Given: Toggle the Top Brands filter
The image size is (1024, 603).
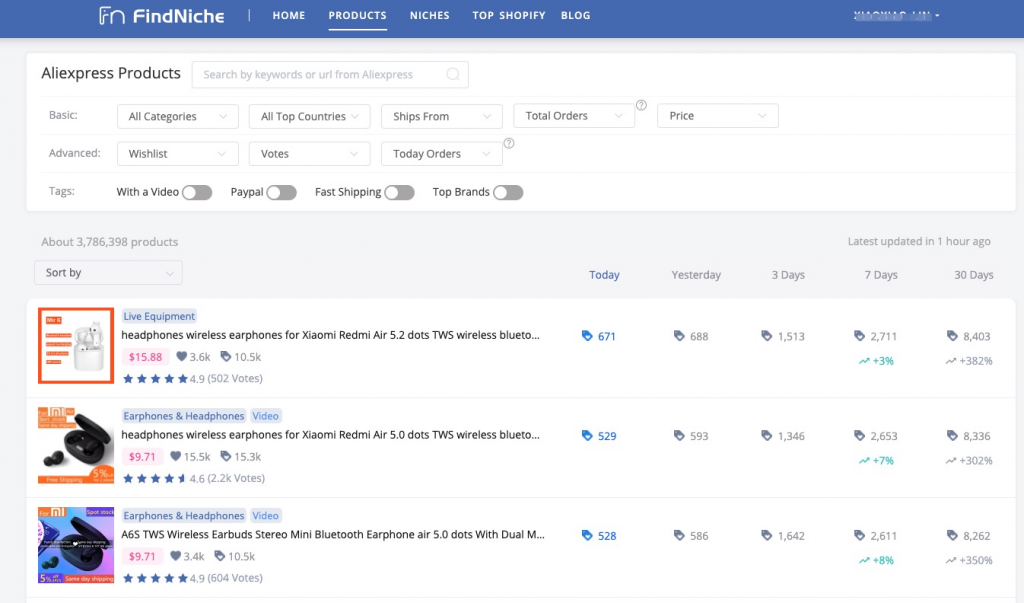Looking at the screenshot, I should pyautogui.click(x=508, y=192).
